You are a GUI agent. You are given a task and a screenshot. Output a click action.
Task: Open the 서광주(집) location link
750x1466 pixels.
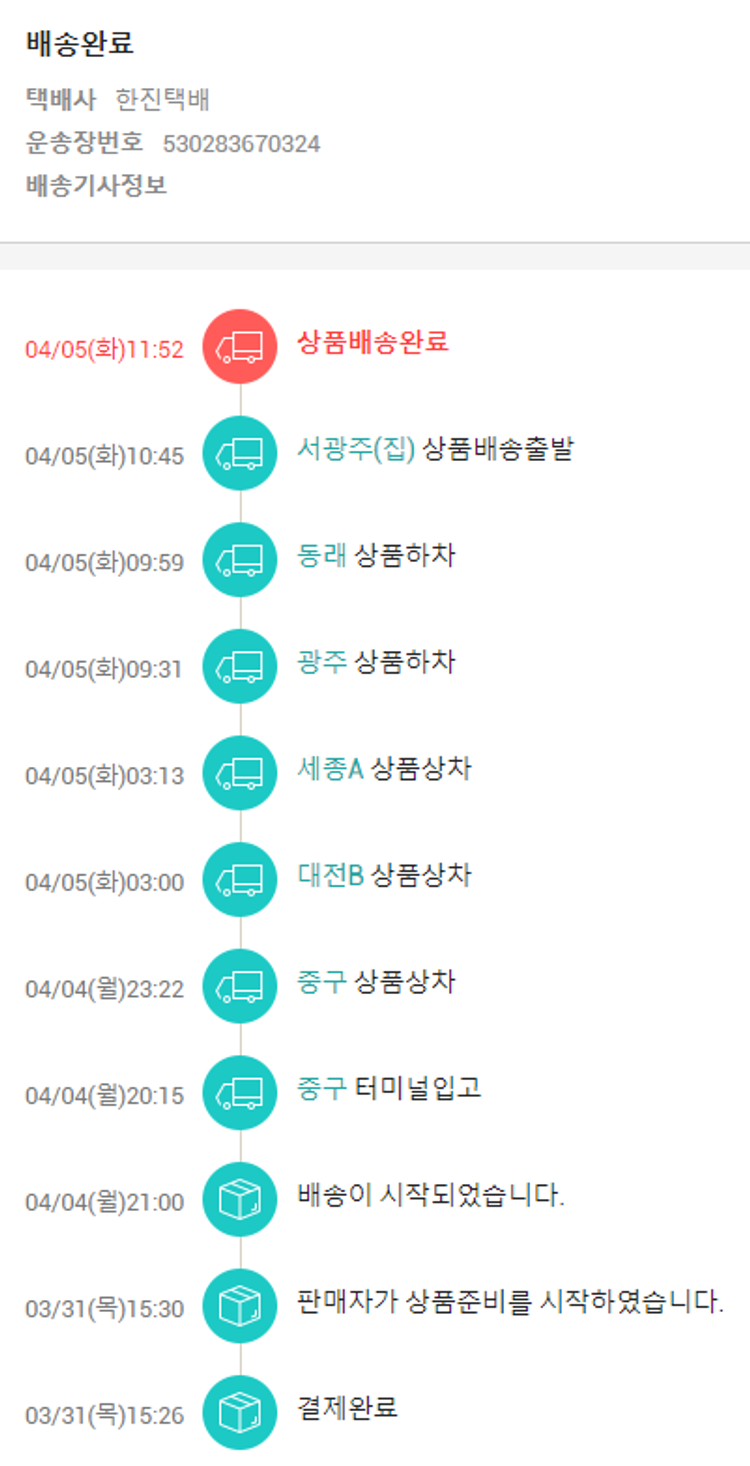point(355,449)
